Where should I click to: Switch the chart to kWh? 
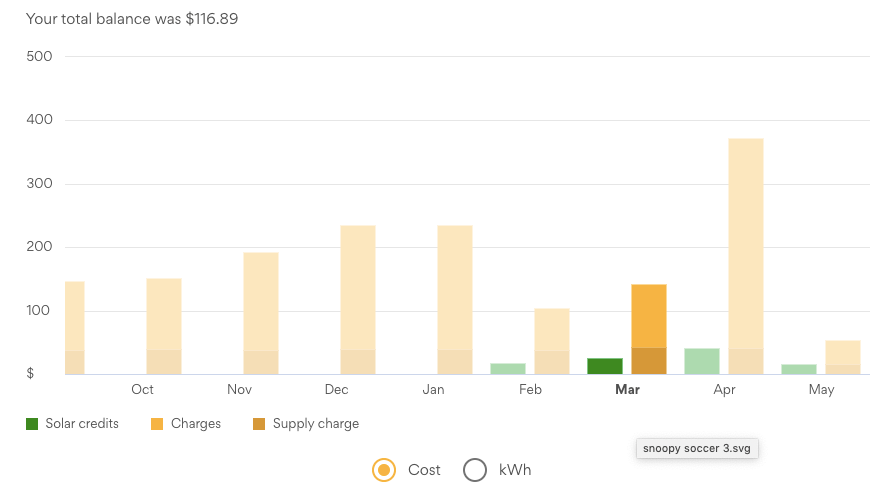pyautogui.click(x=475, y=470)
